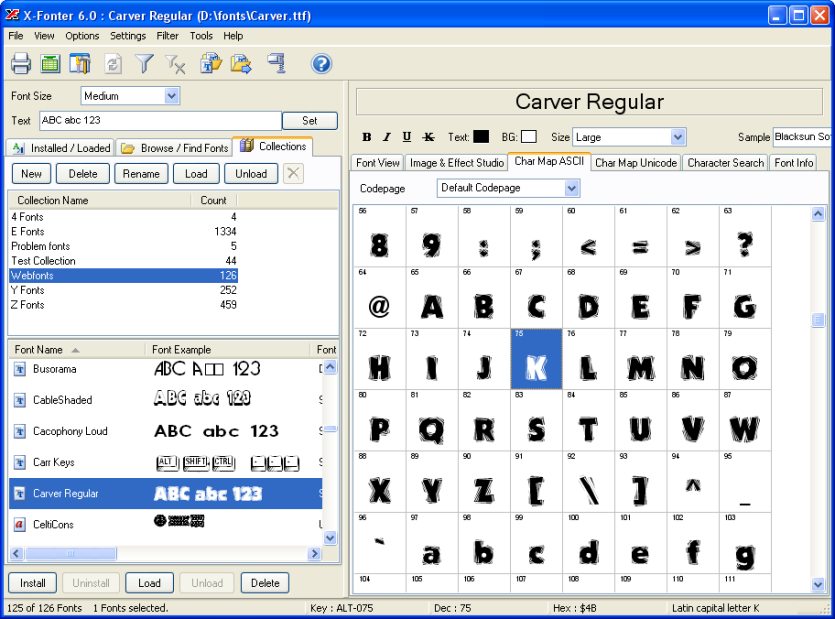Click the black Text color swatch

coord(481,137)
